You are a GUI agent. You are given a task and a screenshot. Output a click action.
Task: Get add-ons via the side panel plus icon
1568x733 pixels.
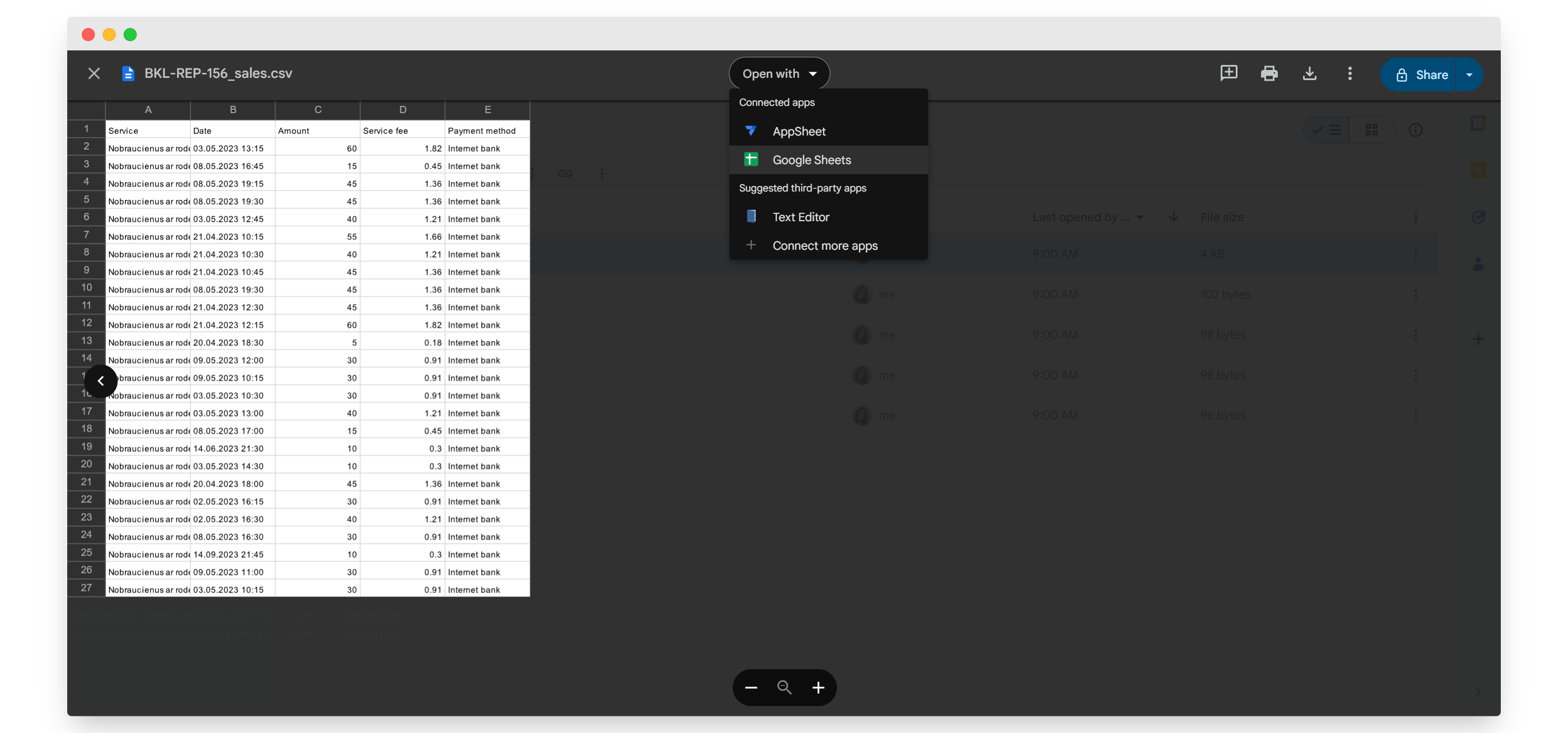pos(1478,339)
